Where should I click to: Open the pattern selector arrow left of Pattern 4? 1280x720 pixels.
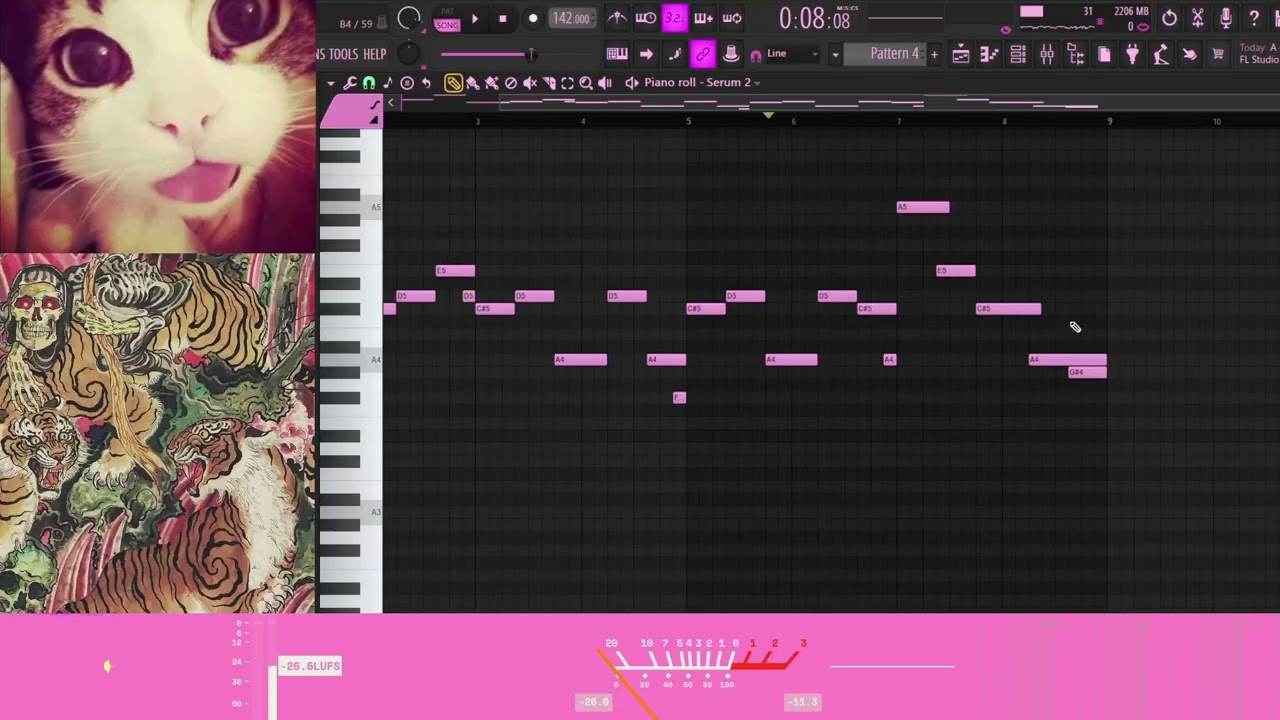coord(835,54)
